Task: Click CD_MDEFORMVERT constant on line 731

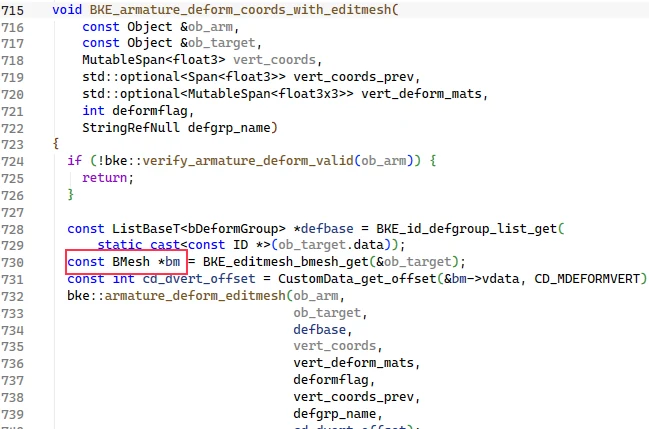Action: pos(587,279)
